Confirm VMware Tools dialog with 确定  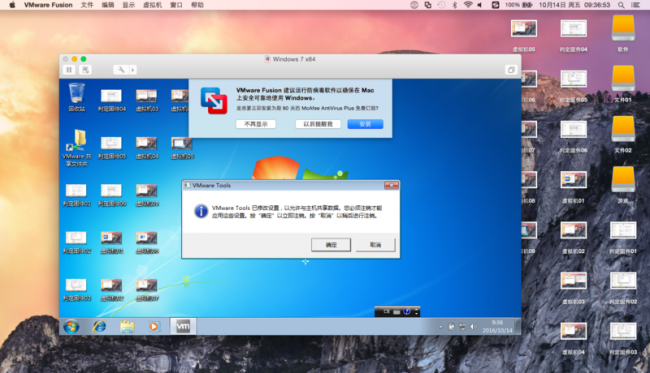pos(331,245)
